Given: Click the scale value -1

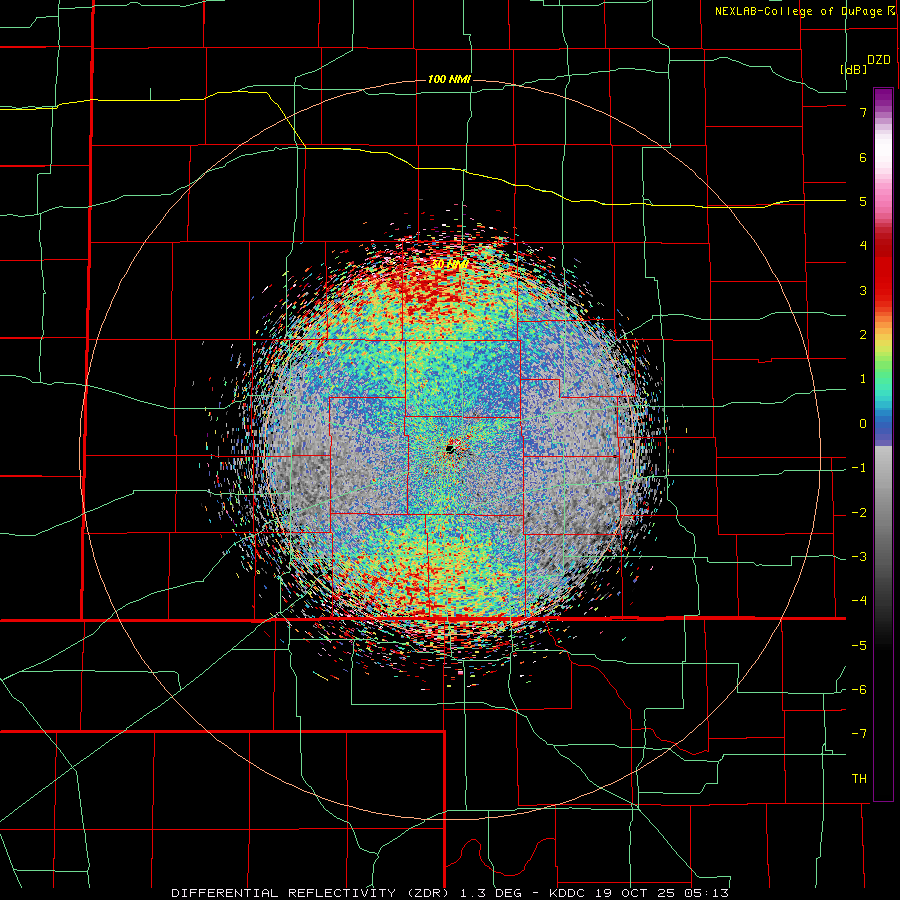Looking at the screenshot, I should click(859, 468).
